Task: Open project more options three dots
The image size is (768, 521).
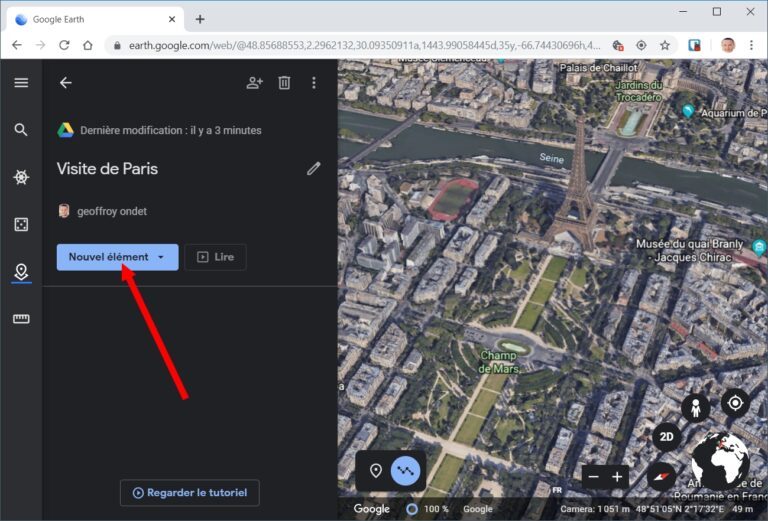Action: (314, 83)
